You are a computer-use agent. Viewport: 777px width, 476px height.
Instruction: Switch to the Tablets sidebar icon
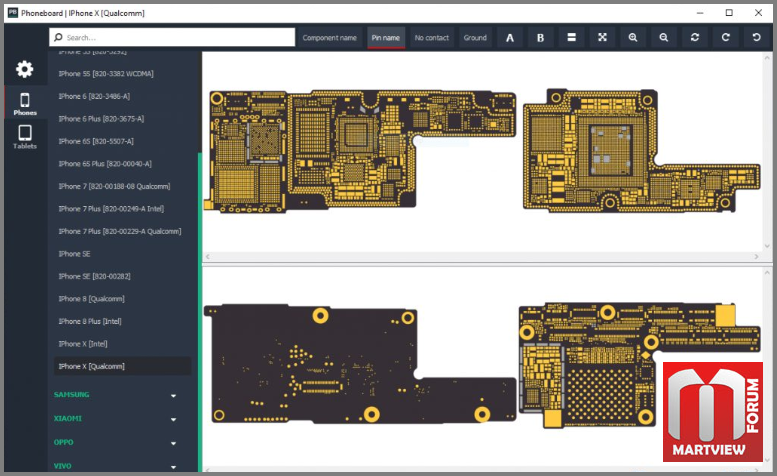[x=25, y=137]
